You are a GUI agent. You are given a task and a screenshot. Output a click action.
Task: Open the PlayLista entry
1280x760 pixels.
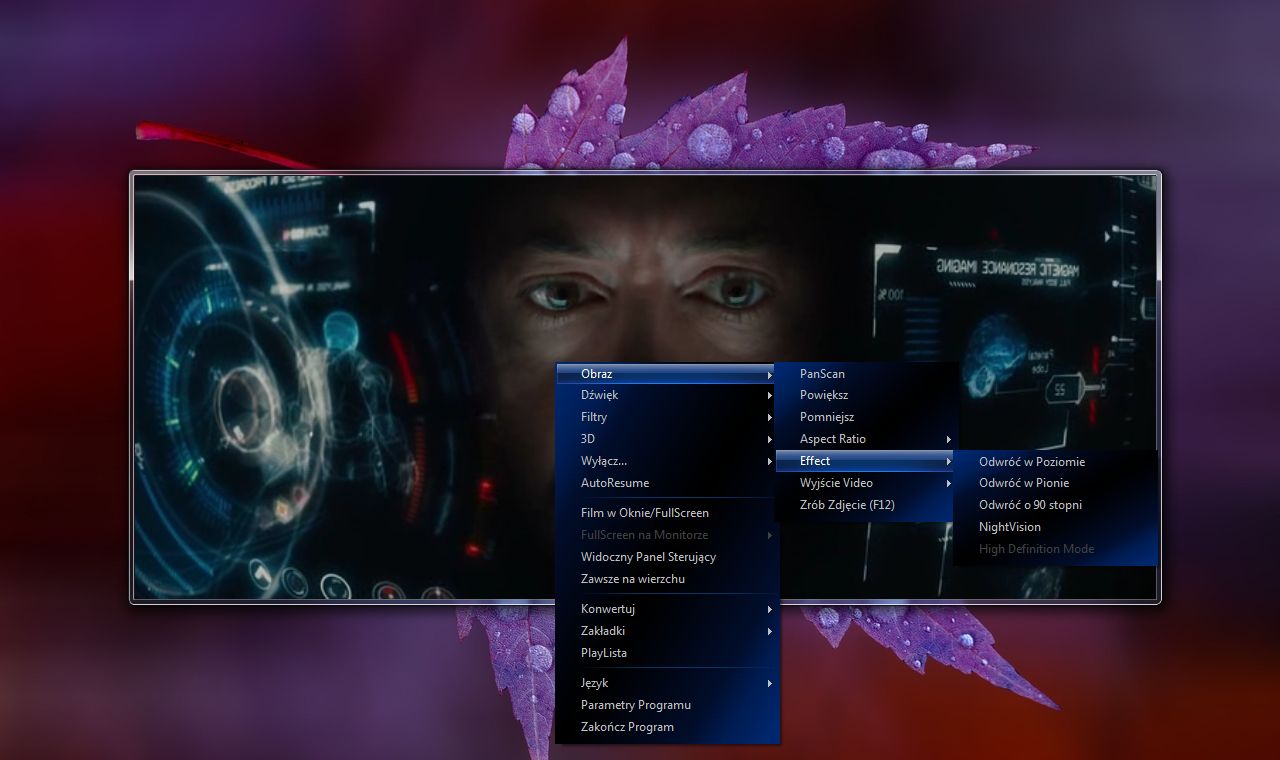pos(667,653)
